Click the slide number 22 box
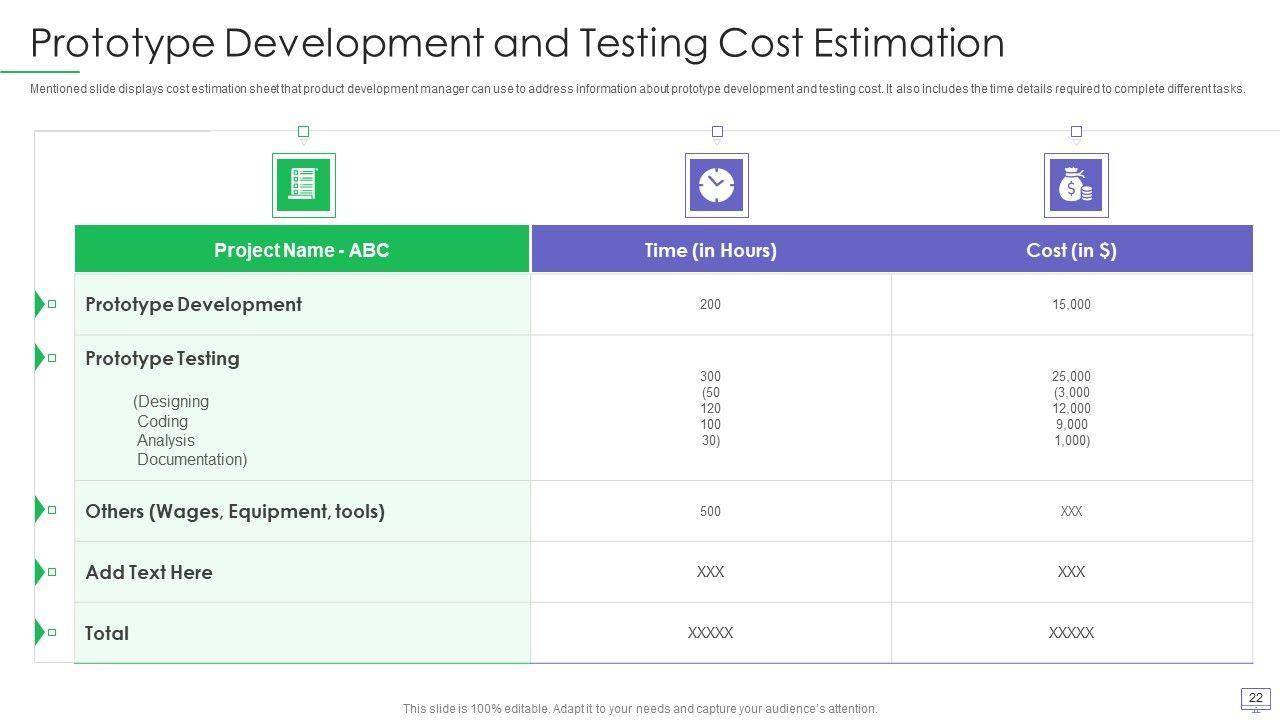 [1256, 697]
